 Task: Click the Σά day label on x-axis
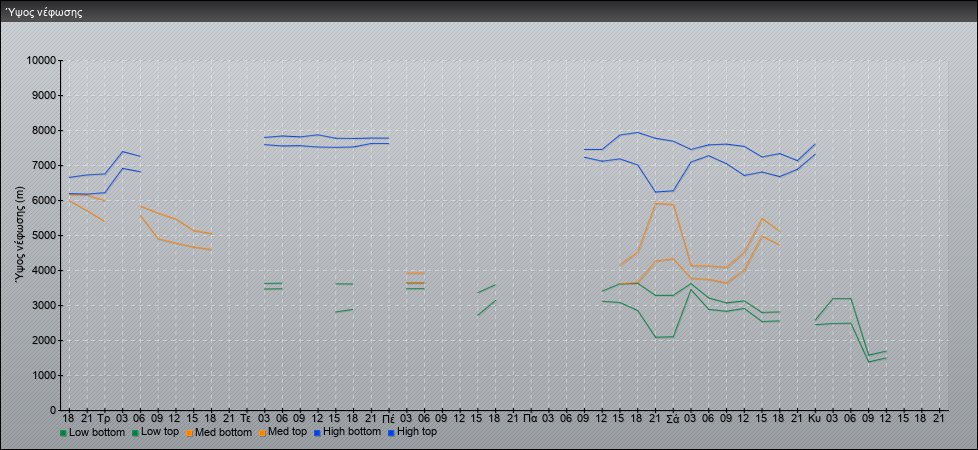tap(673, 418)
